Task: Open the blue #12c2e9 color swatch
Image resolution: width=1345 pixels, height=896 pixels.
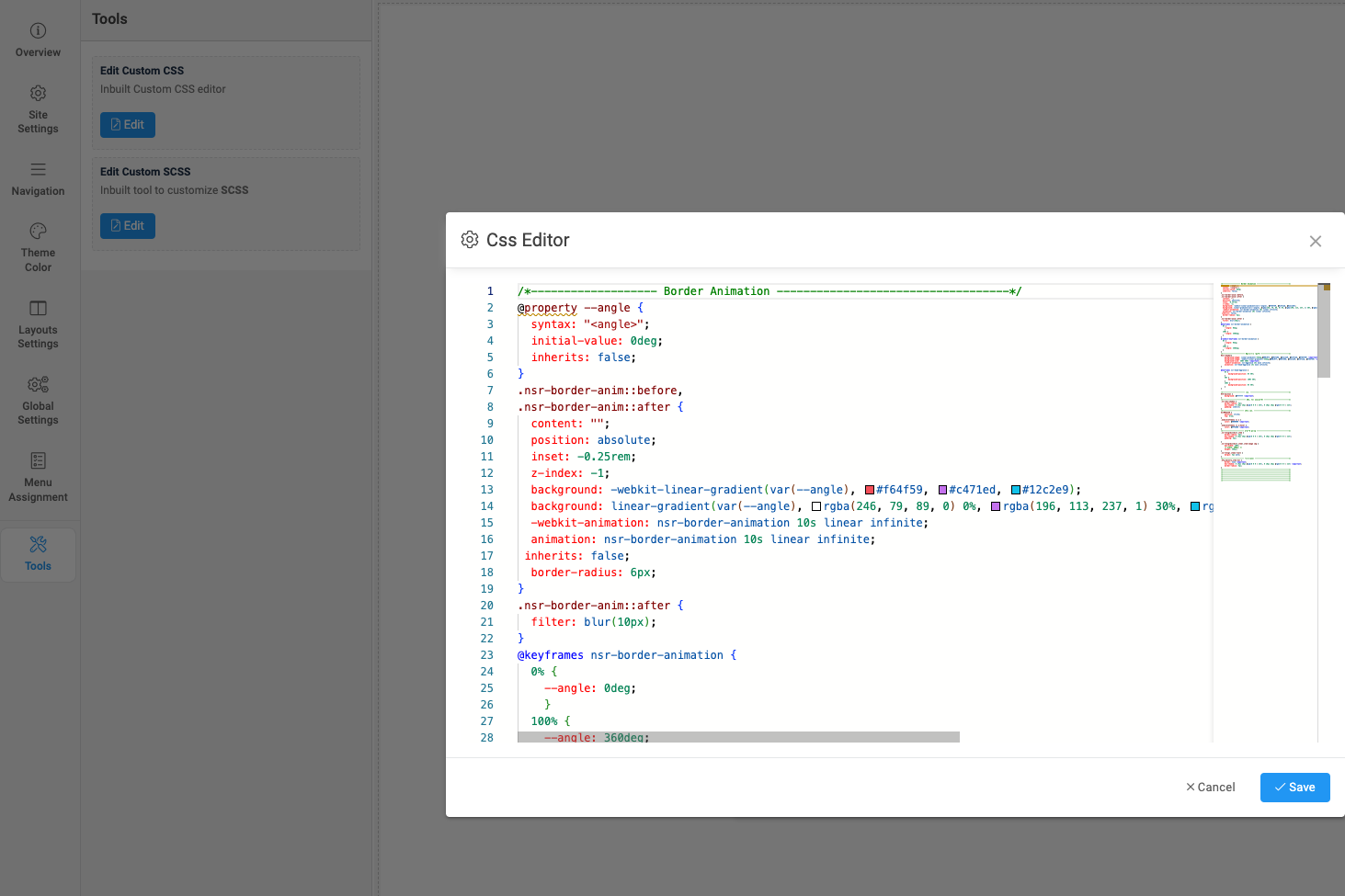Action: point(1016,491)
